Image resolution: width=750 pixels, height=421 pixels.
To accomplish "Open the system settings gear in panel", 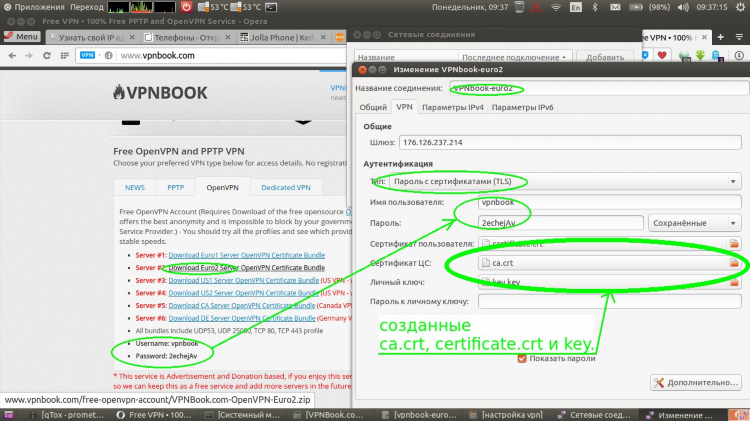I will pyautogui.click(x=739, y=7).
